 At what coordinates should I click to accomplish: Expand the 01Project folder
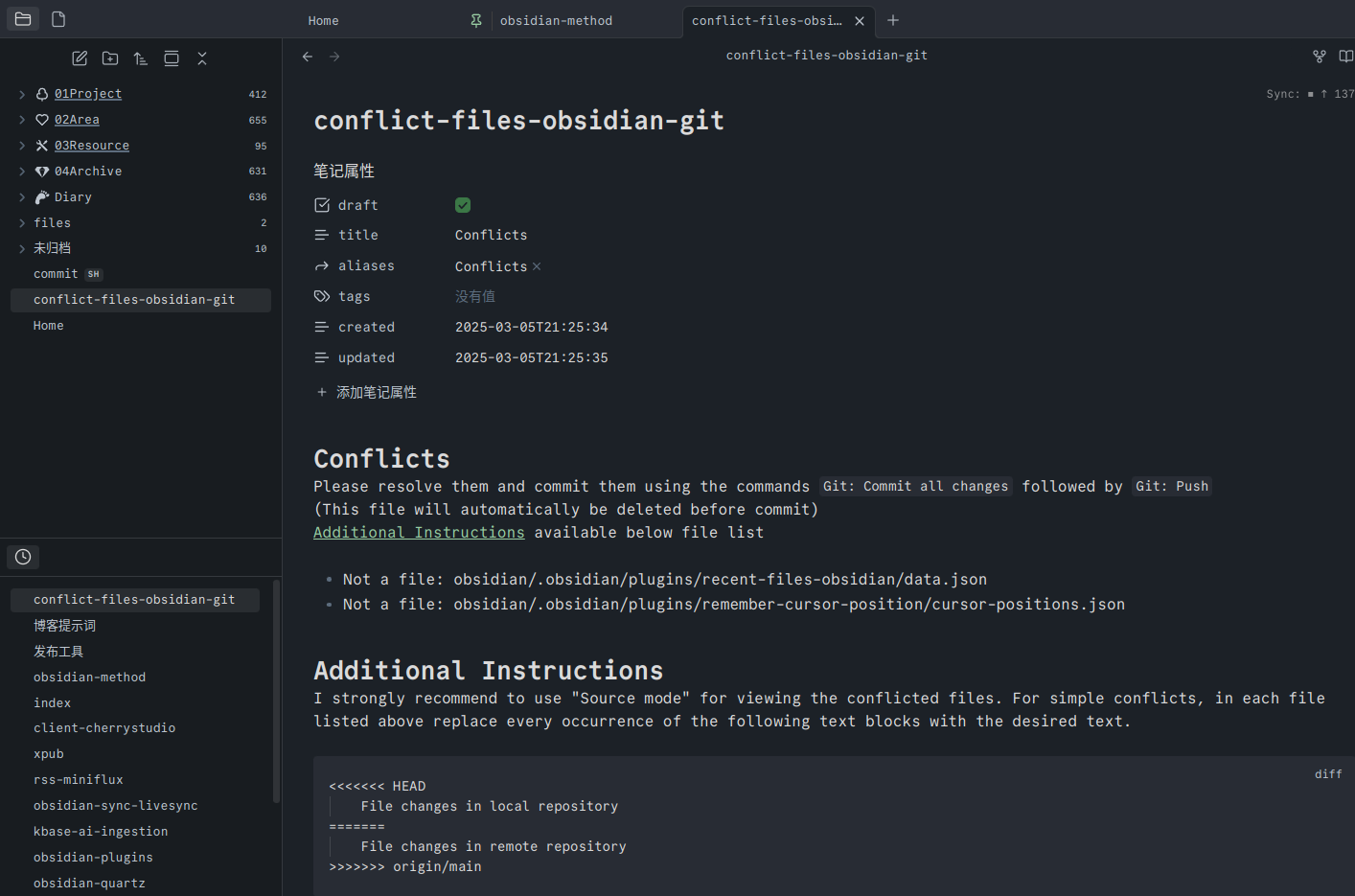click(x=22, y=94)
